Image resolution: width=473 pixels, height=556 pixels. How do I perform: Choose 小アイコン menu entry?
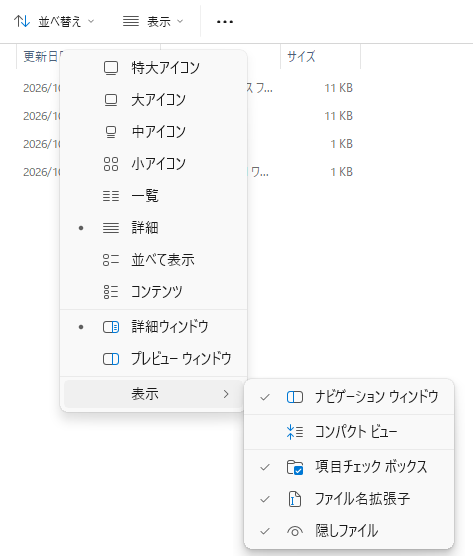pos(153,164)
